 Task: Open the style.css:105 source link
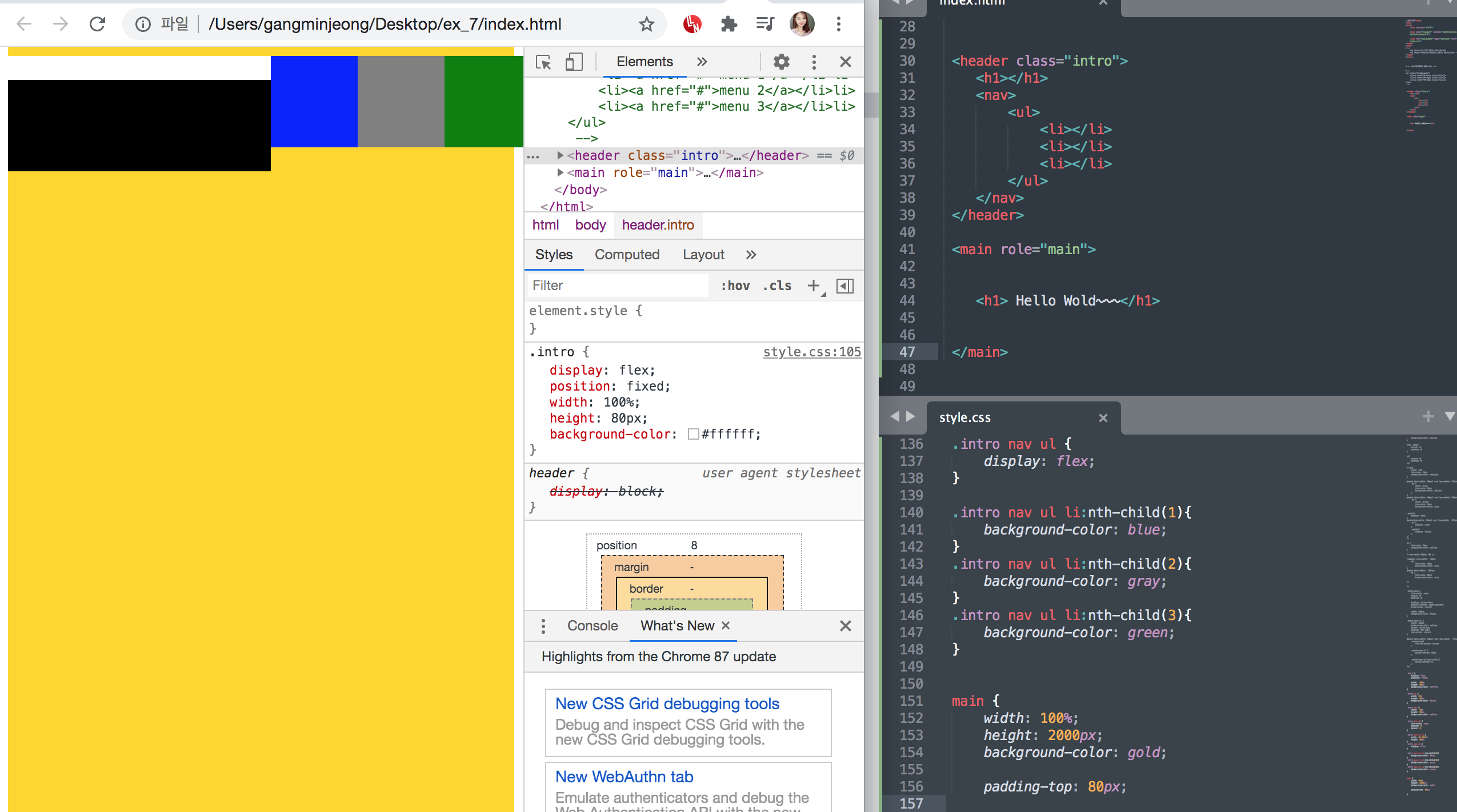click(x=811, y=352)
